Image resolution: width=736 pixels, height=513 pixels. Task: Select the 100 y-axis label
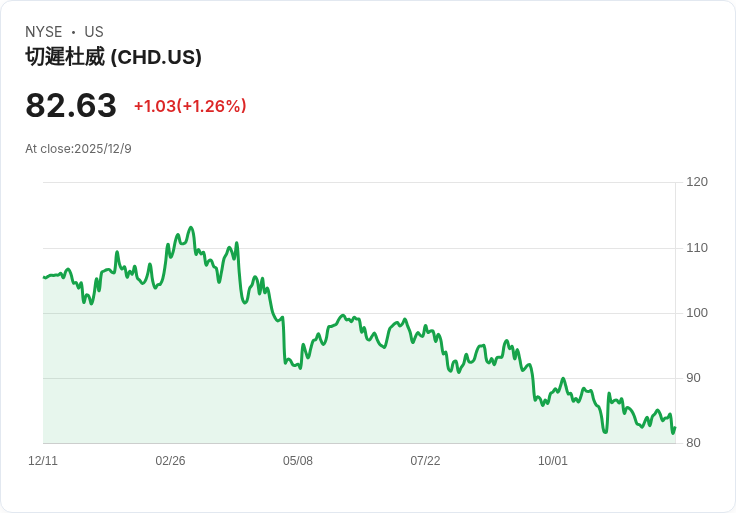[697, 313]
